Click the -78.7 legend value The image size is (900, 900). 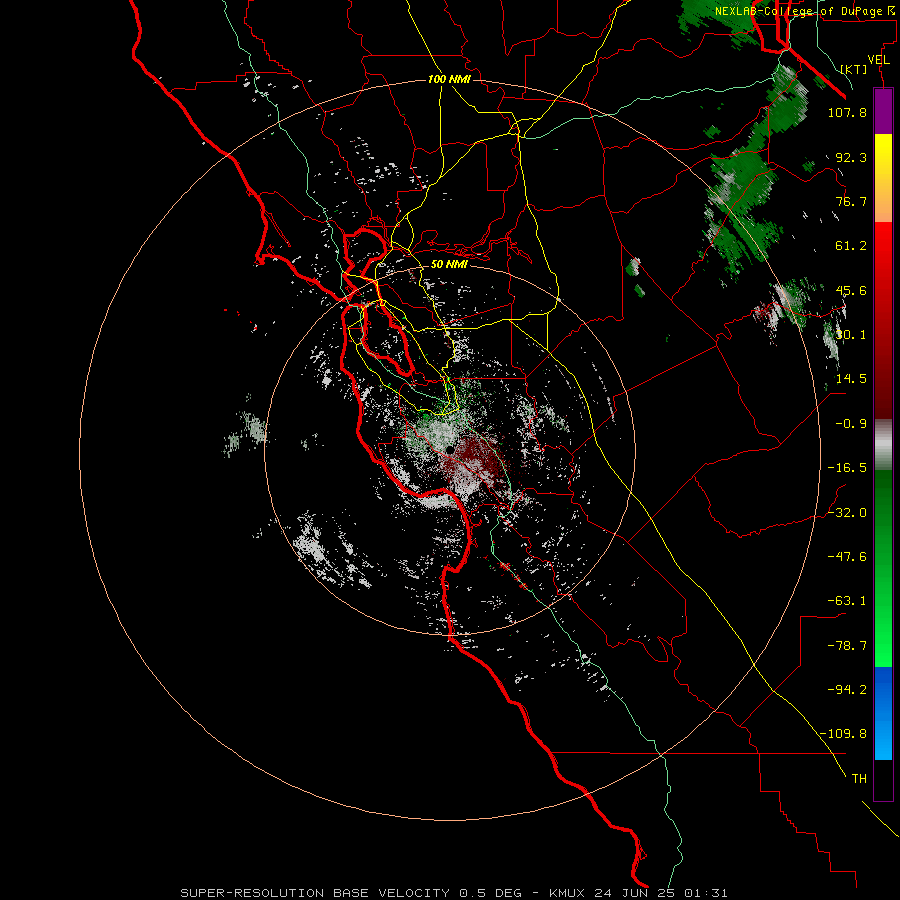(847, 646)
